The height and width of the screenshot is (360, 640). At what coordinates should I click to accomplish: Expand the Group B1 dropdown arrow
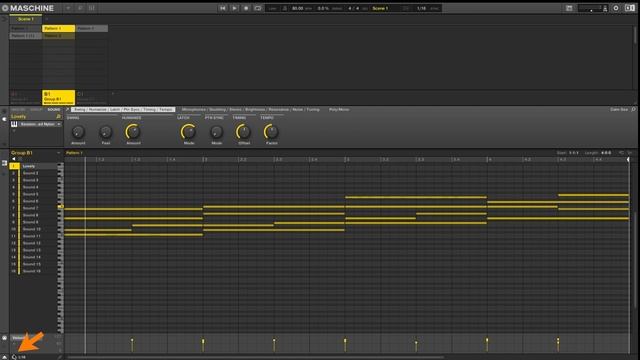coord(58,153)
